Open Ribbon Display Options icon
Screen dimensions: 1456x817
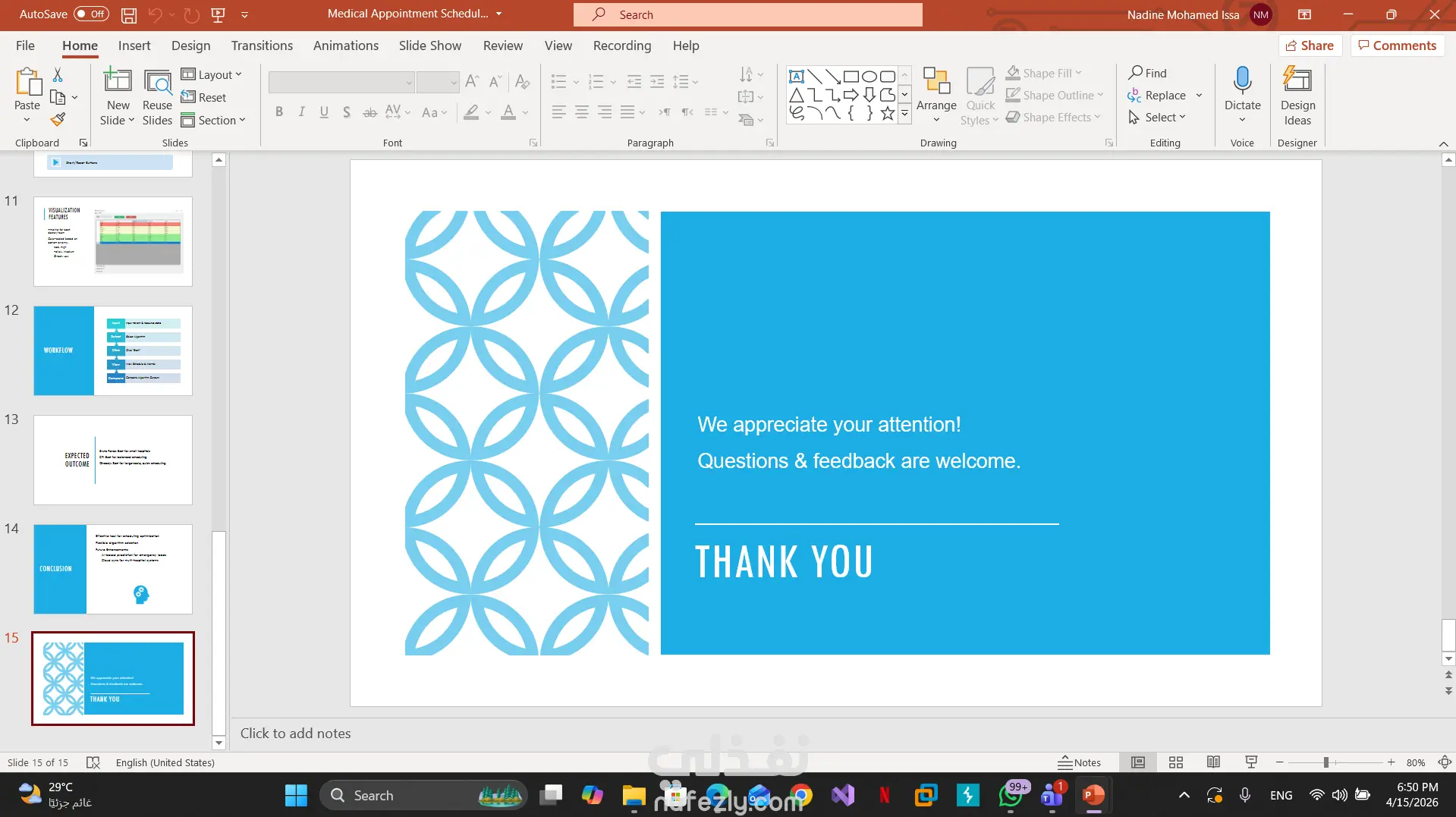pyautogui.click(x=1304, y=14)
